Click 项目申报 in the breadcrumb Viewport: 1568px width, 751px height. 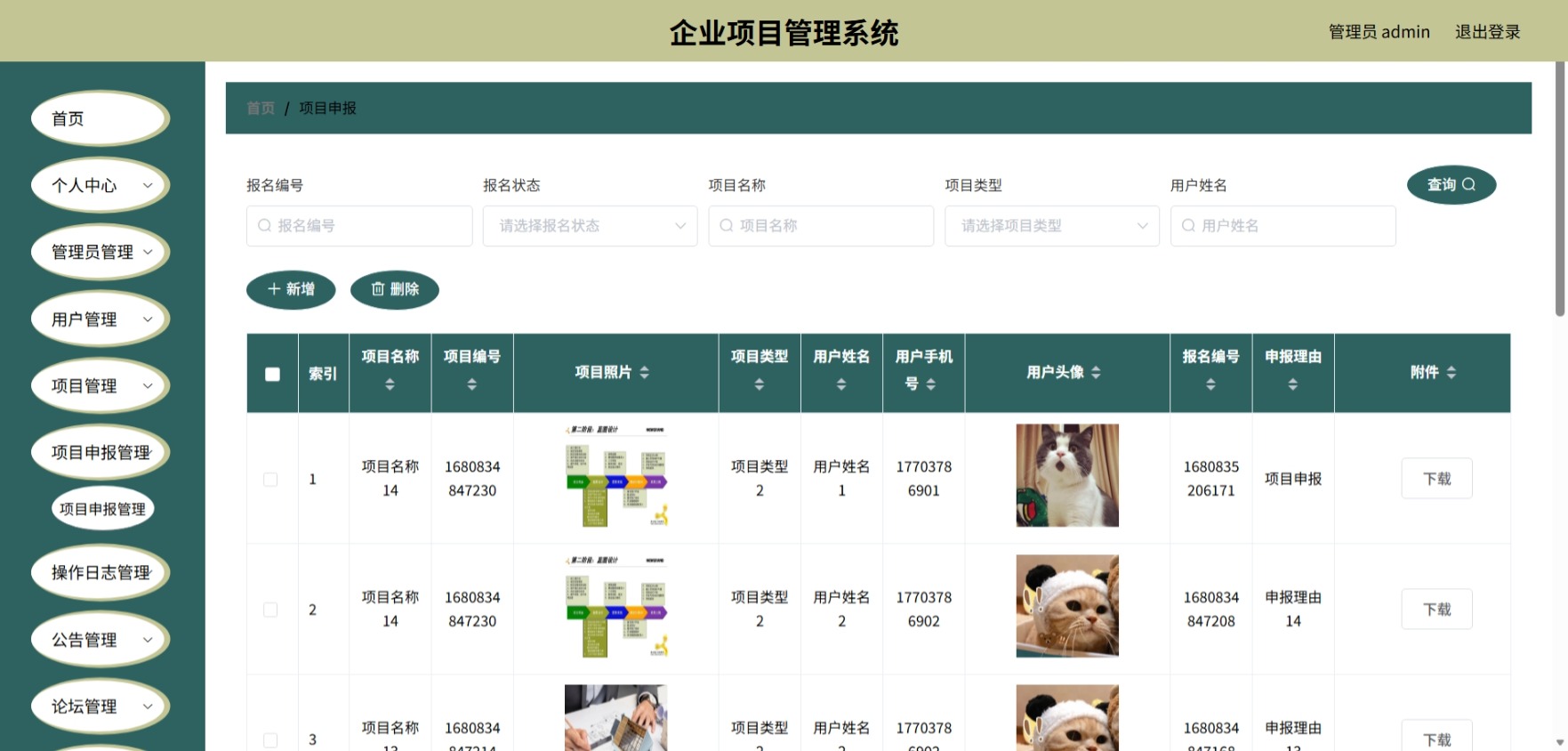[x=327, y=108]
